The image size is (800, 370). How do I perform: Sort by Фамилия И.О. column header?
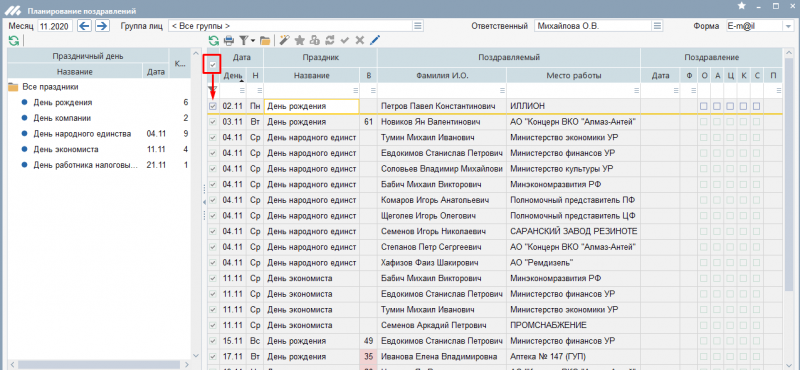[x=442, y=76]
